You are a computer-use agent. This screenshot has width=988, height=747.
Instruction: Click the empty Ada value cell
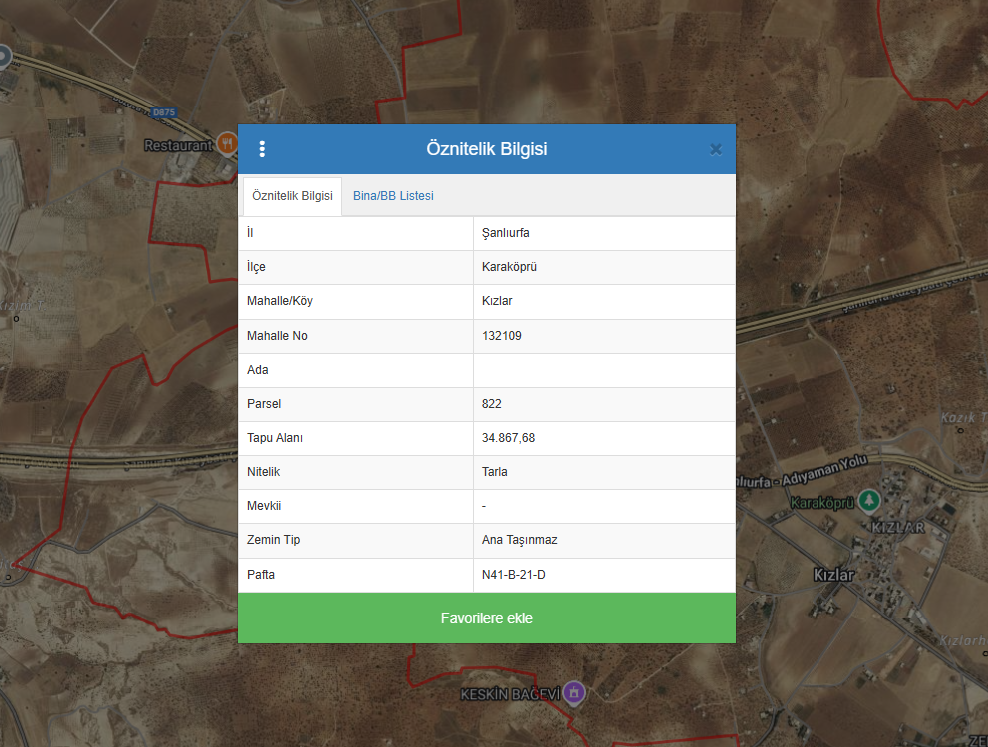604,370
